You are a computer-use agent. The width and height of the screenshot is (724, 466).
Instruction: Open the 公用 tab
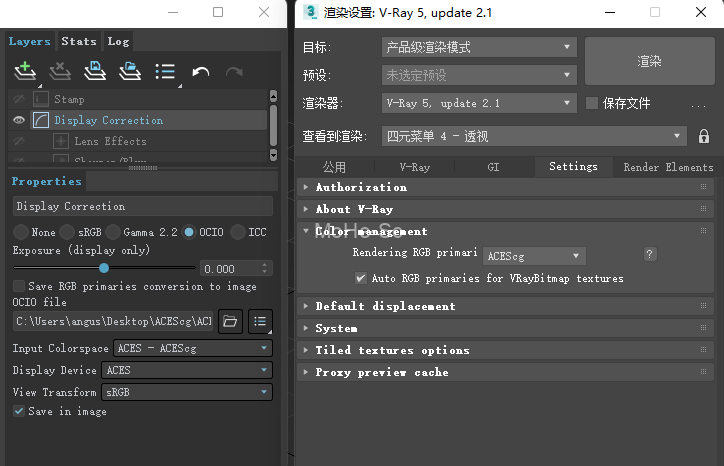pos(334,167)
